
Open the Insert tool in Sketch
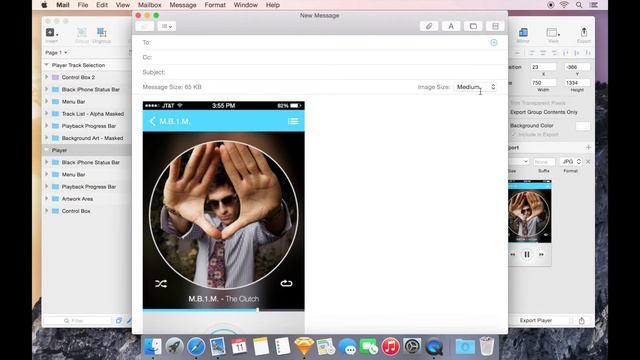(x=52, y=34)
